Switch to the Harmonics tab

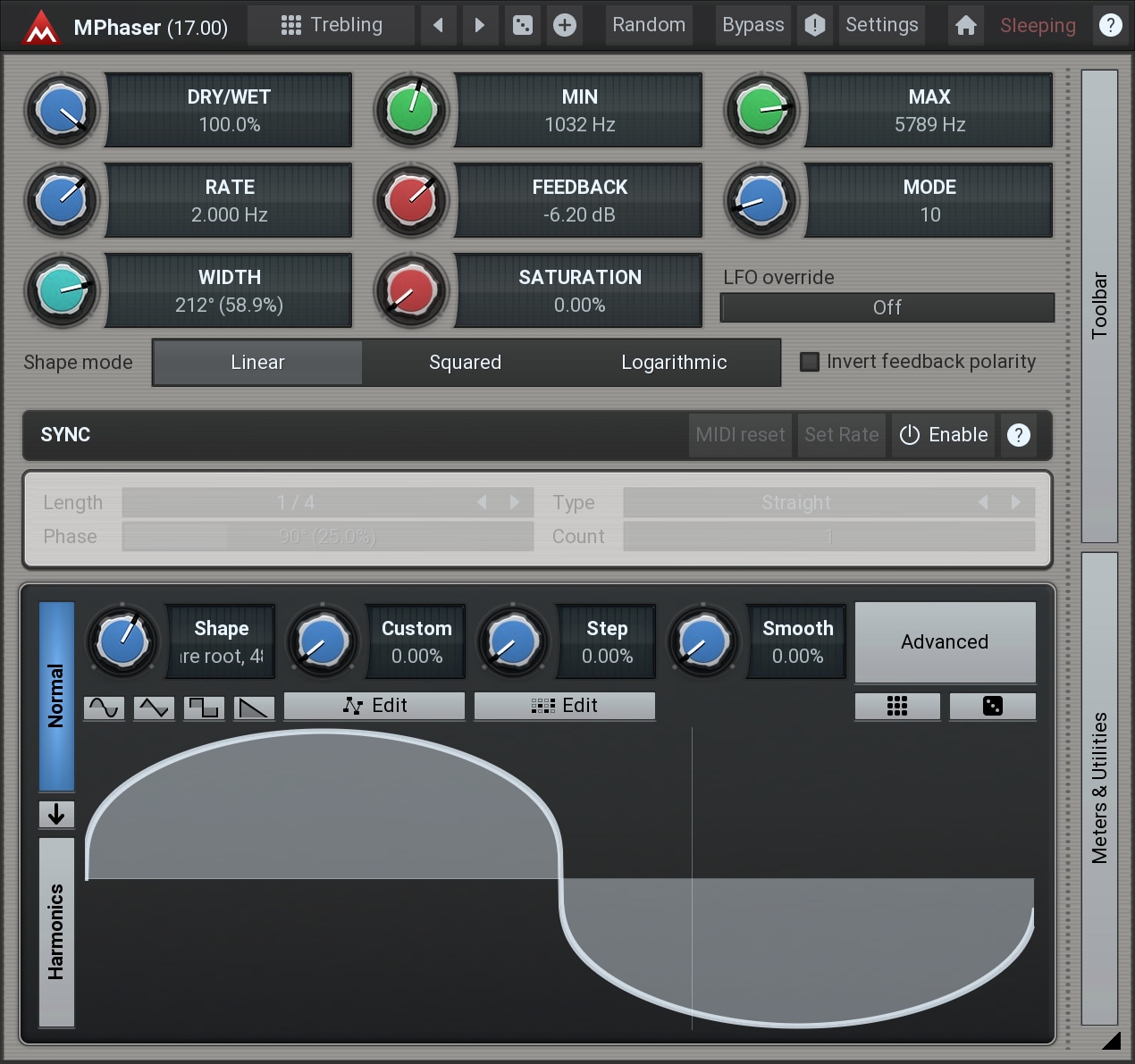point(56,932)
